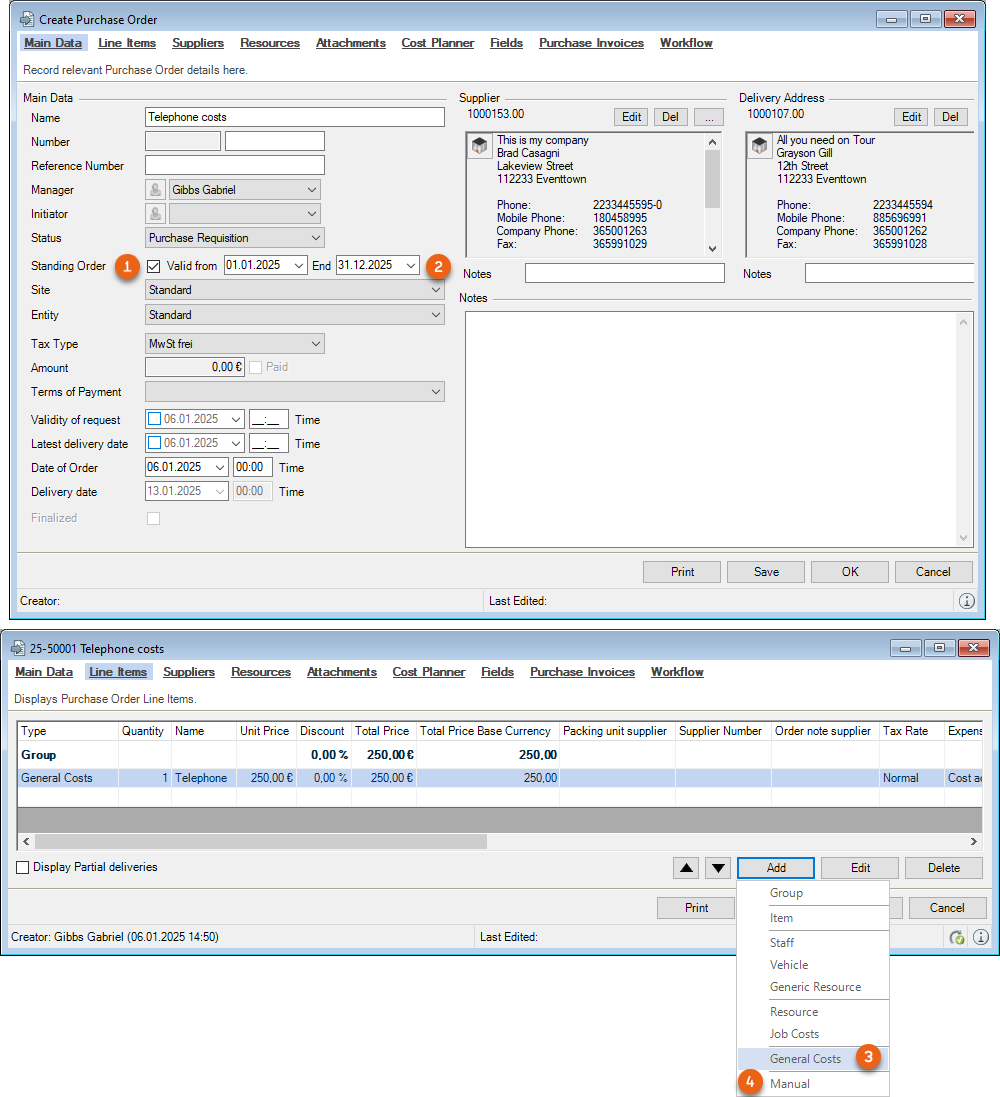Click the Supplier company building icon

tap(479, 147)
